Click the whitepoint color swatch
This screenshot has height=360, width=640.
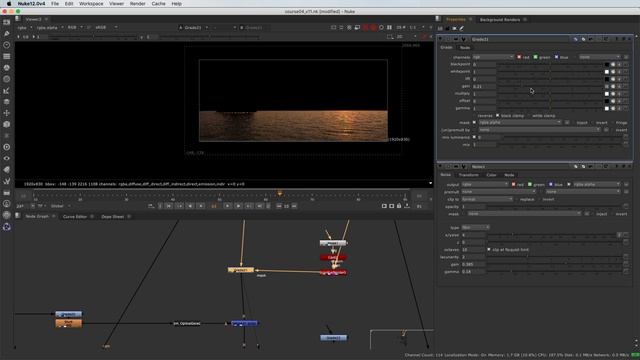coord(607,72)
